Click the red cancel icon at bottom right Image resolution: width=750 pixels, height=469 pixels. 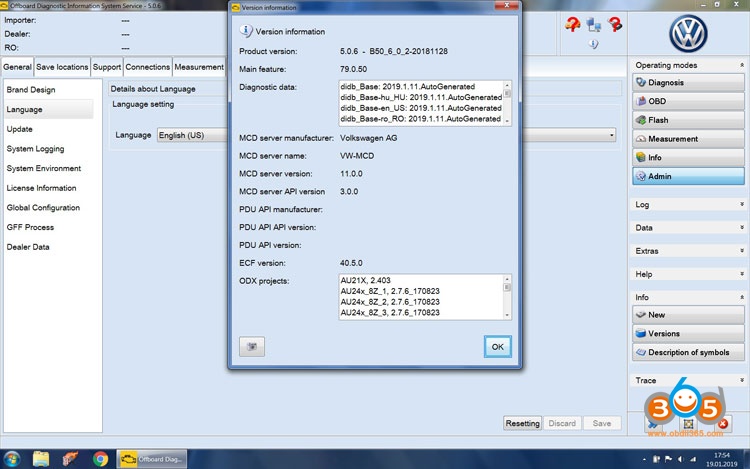coord(723,424)
